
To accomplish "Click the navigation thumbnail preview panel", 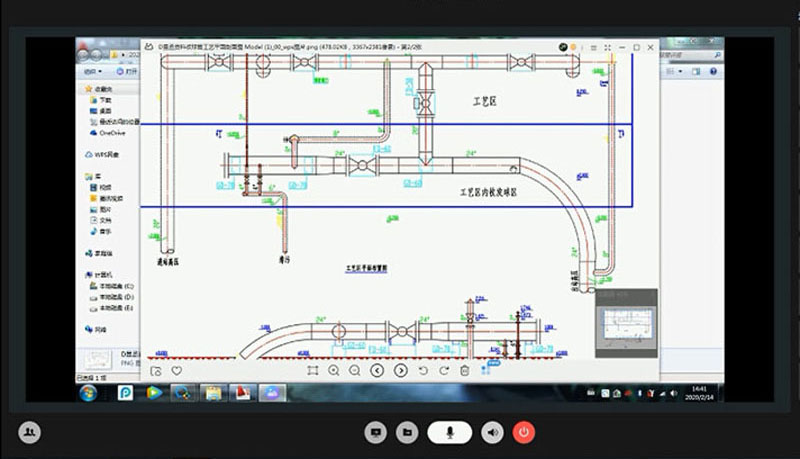I will 626,325.
